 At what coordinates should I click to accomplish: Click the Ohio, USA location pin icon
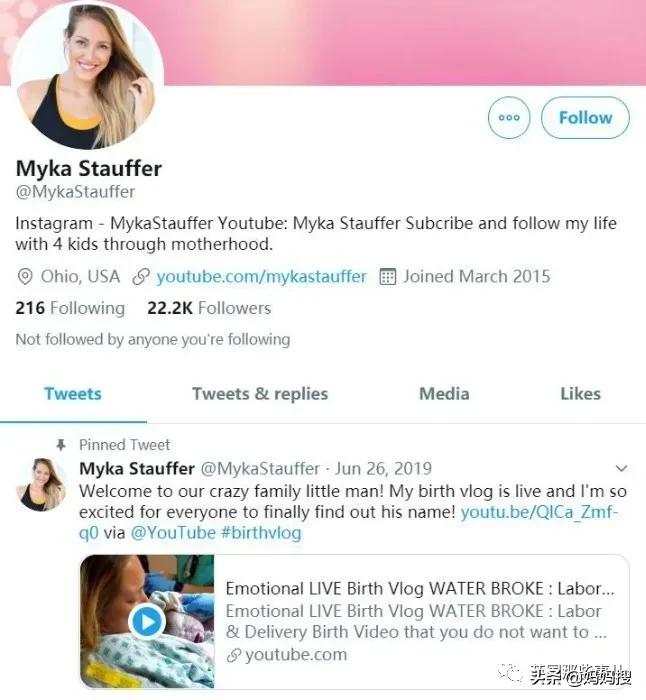click(x=25, y=277)
